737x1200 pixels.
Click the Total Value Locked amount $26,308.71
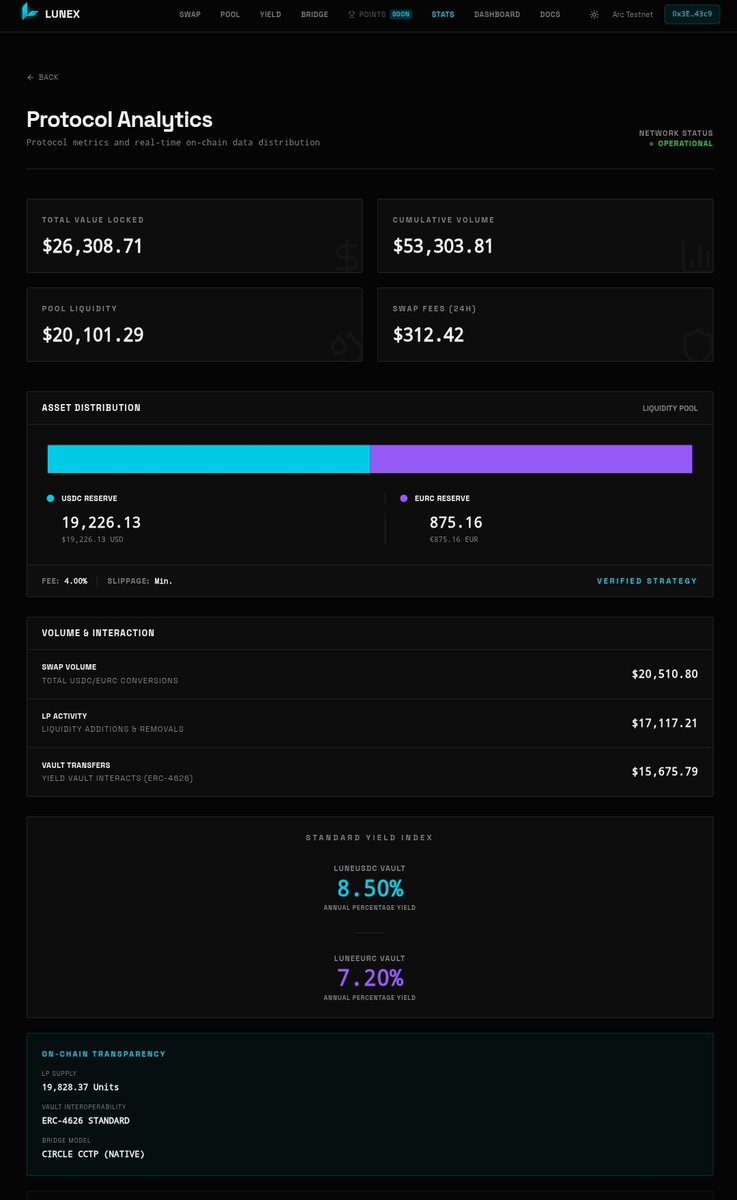[92, 246]
